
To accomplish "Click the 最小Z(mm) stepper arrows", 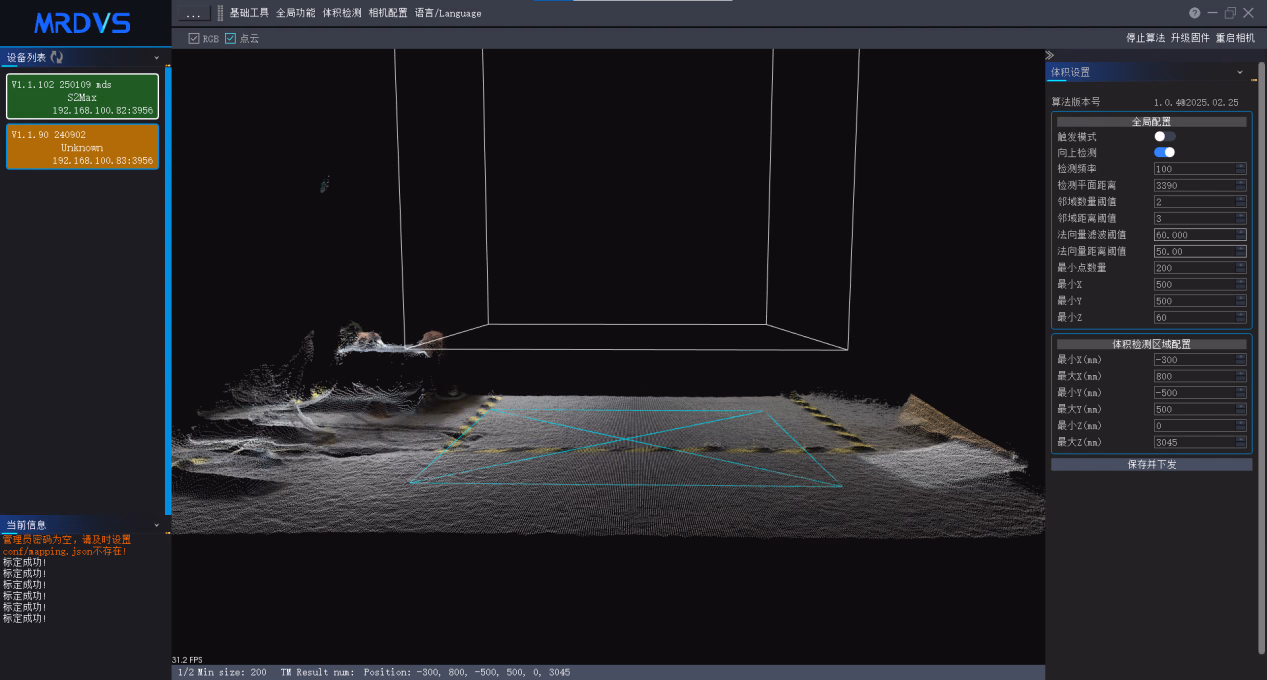I will (x=1241, y=426).
